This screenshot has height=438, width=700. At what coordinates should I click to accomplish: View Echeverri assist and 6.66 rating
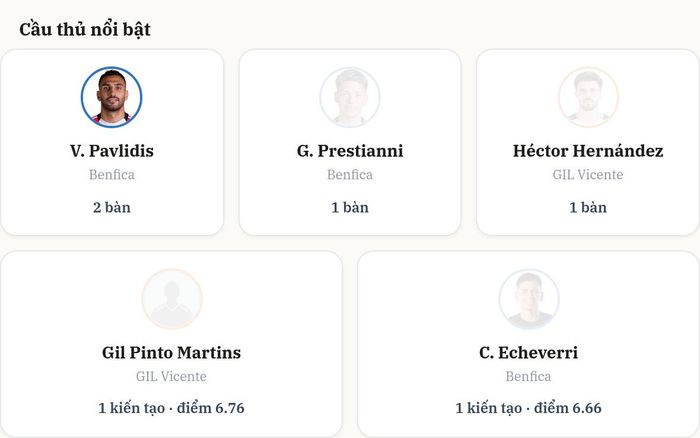[x=529, y=408]
